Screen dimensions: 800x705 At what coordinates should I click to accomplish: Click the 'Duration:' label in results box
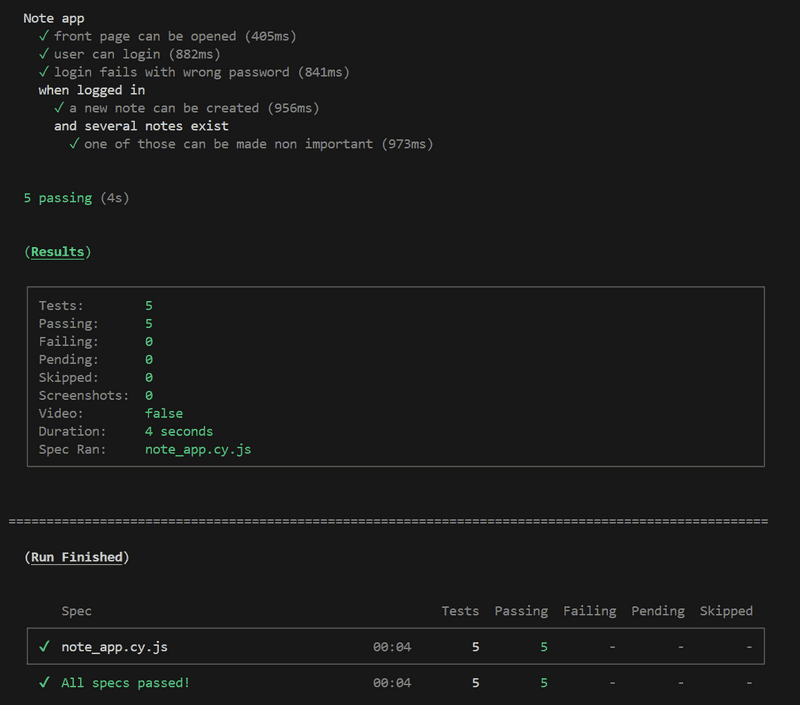(x=72, y=431)
